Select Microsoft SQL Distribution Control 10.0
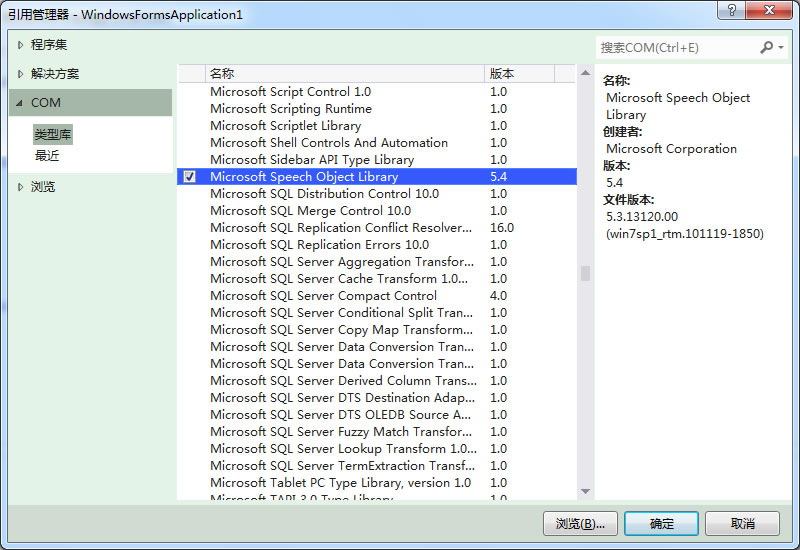The image size is (800, 550). (377, 194)
